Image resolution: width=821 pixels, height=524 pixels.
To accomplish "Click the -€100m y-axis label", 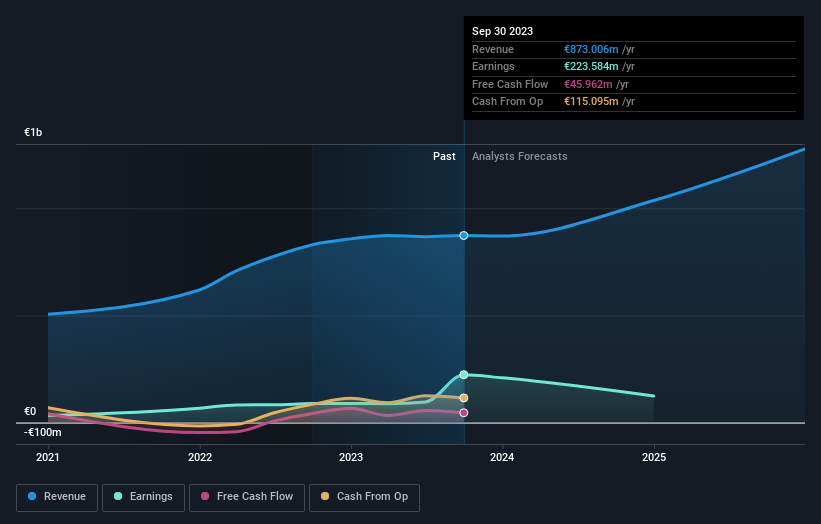I will point(42,432).
